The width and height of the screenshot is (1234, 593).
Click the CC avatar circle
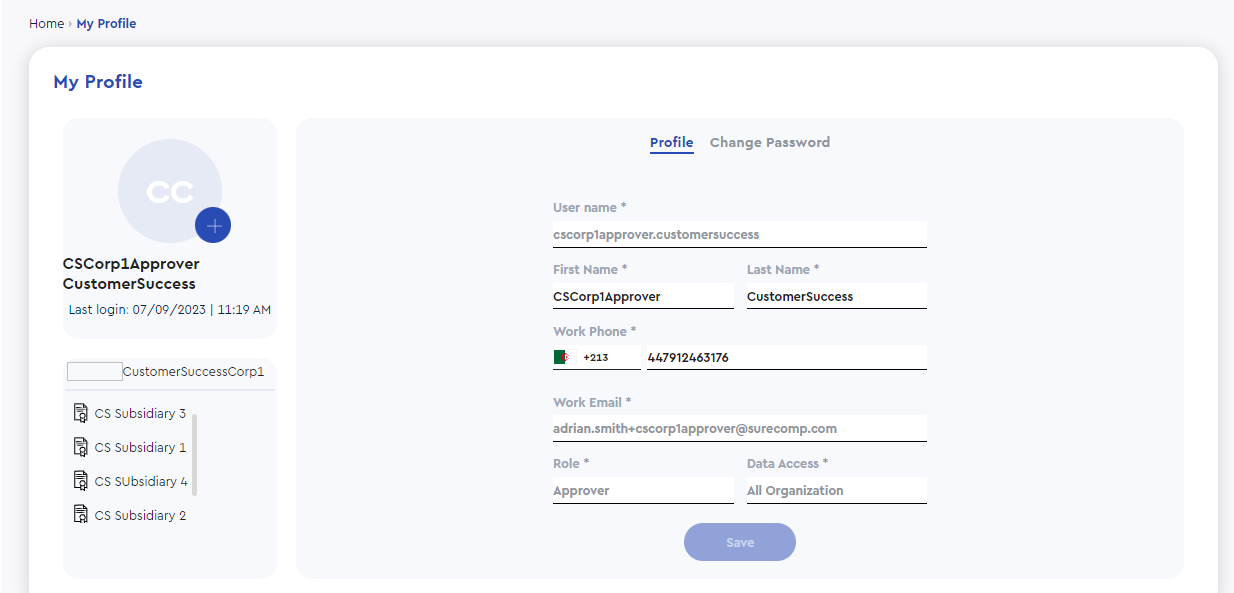point(170,191)
